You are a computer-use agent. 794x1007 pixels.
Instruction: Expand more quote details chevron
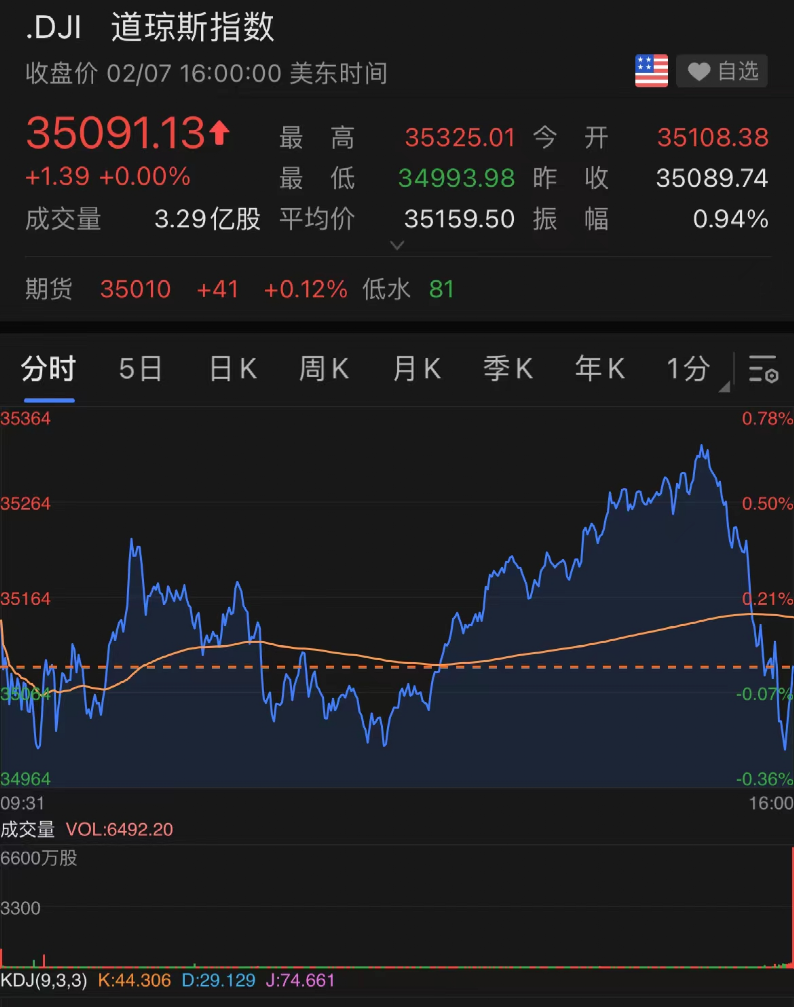click(x=397, y=245)
